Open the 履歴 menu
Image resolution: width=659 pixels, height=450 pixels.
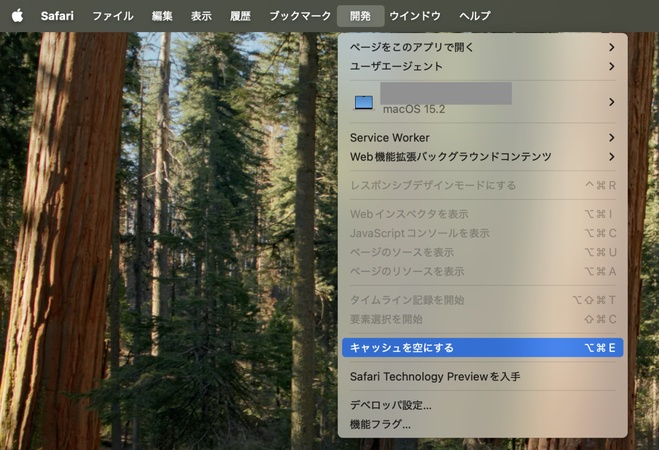240,16
